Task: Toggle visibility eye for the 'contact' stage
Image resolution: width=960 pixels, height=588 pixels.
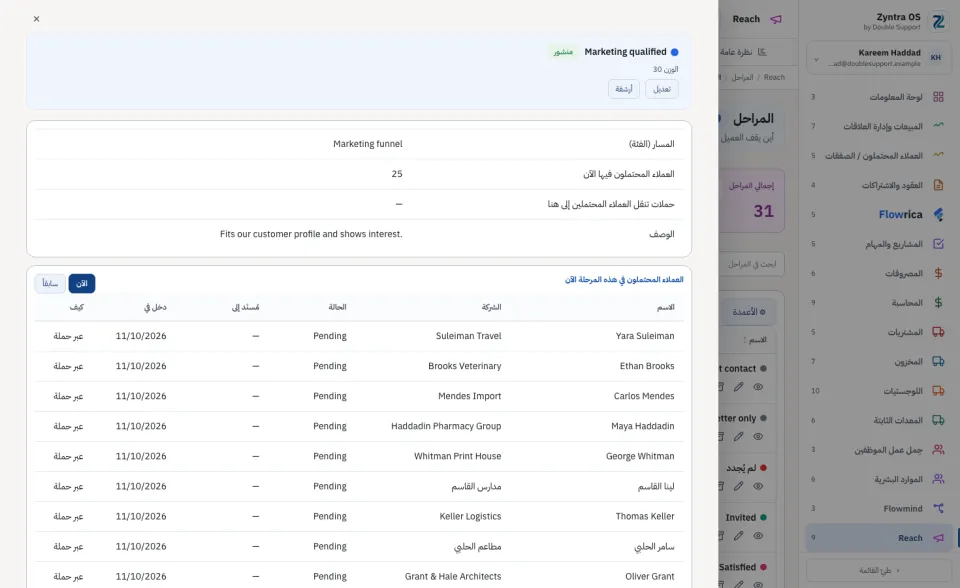Action: point(758,387)
